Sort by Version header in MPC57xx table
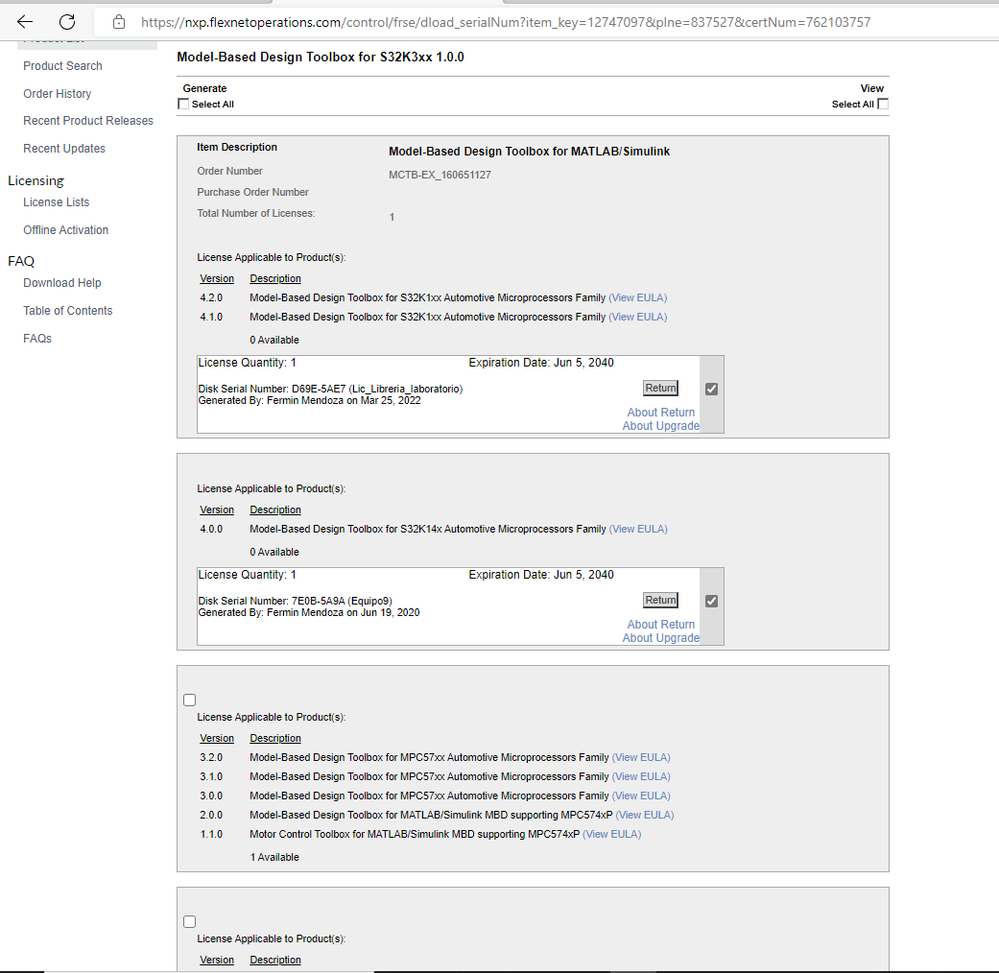Screen dimensions: 999x973 tap(217, 738)
